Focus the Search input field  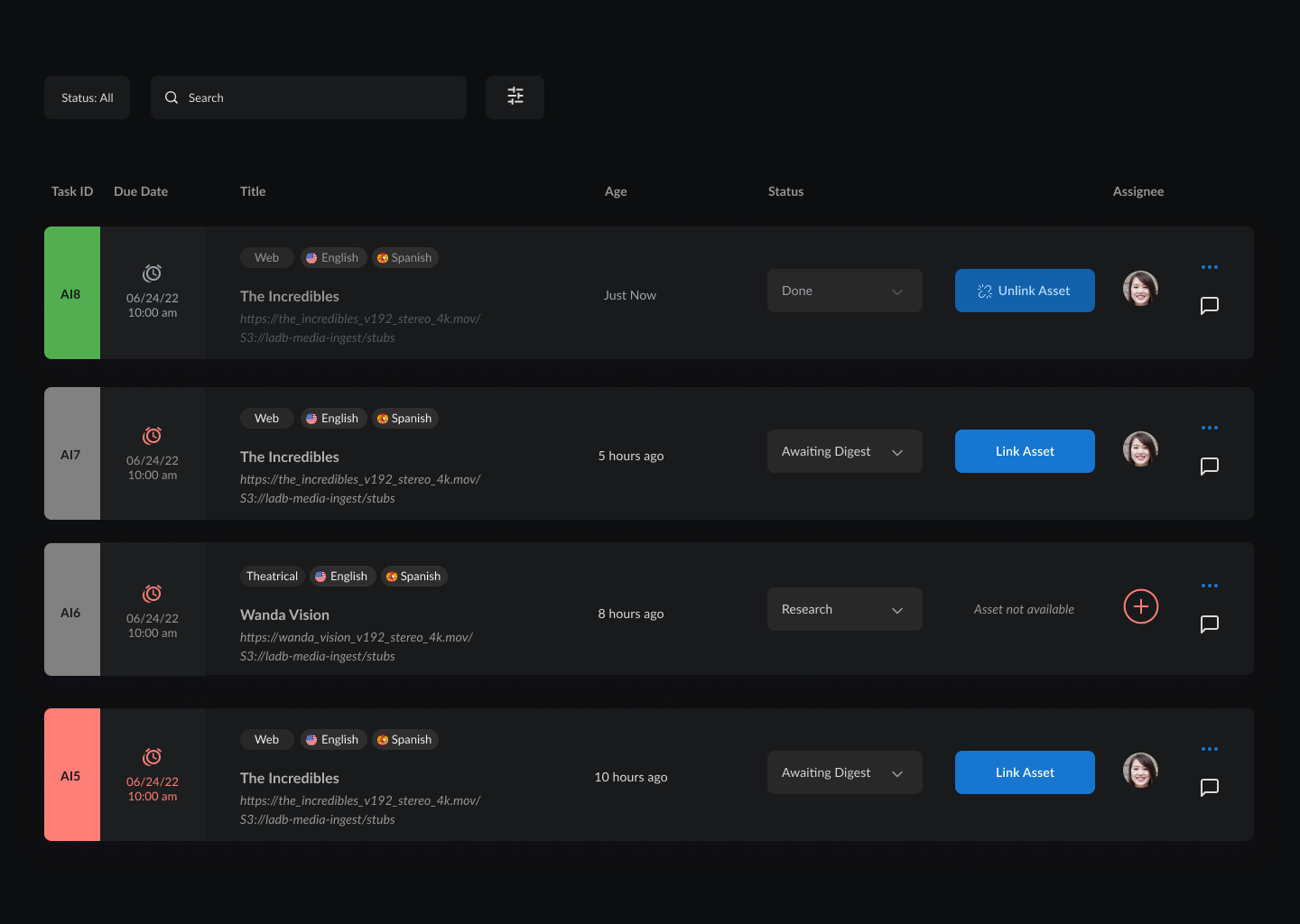coord(309,97)
